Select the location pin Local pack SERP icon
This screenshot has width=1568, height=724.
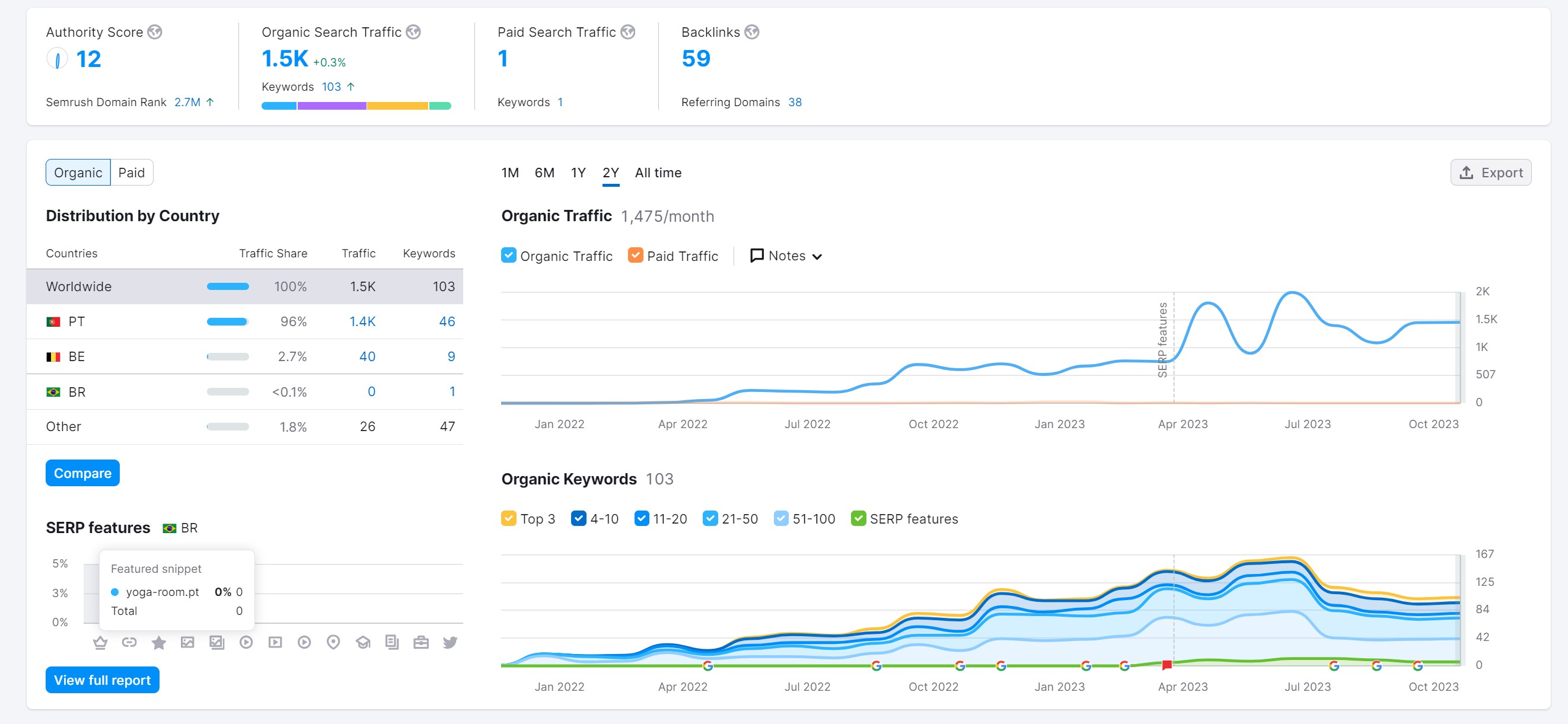click(333, 643)
